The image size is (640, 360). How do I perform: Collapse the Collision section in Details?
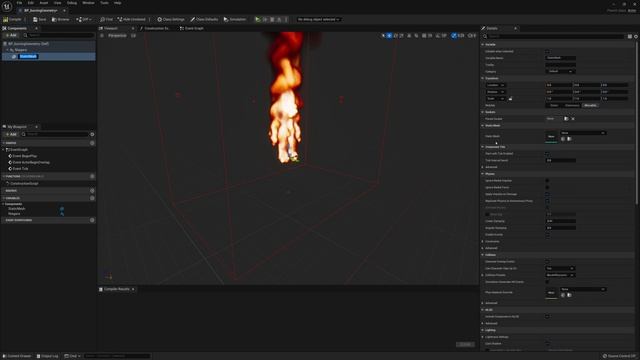[483, 255]
